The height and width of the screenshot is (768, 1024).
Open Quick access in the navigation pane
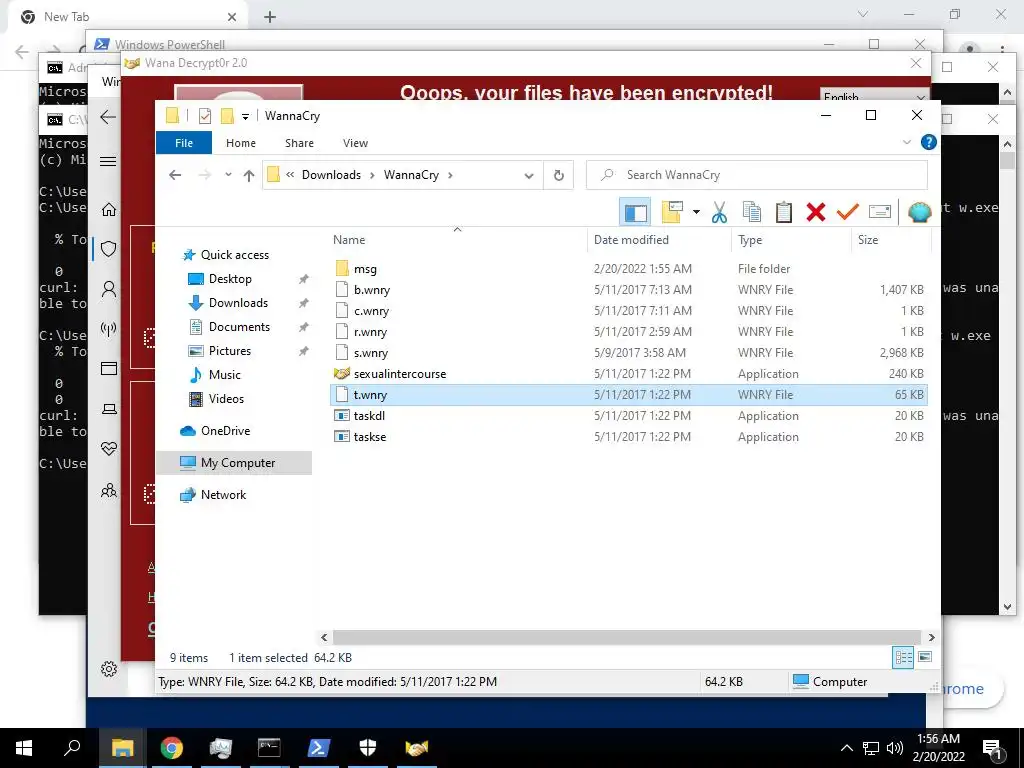(x=234, y=255)
